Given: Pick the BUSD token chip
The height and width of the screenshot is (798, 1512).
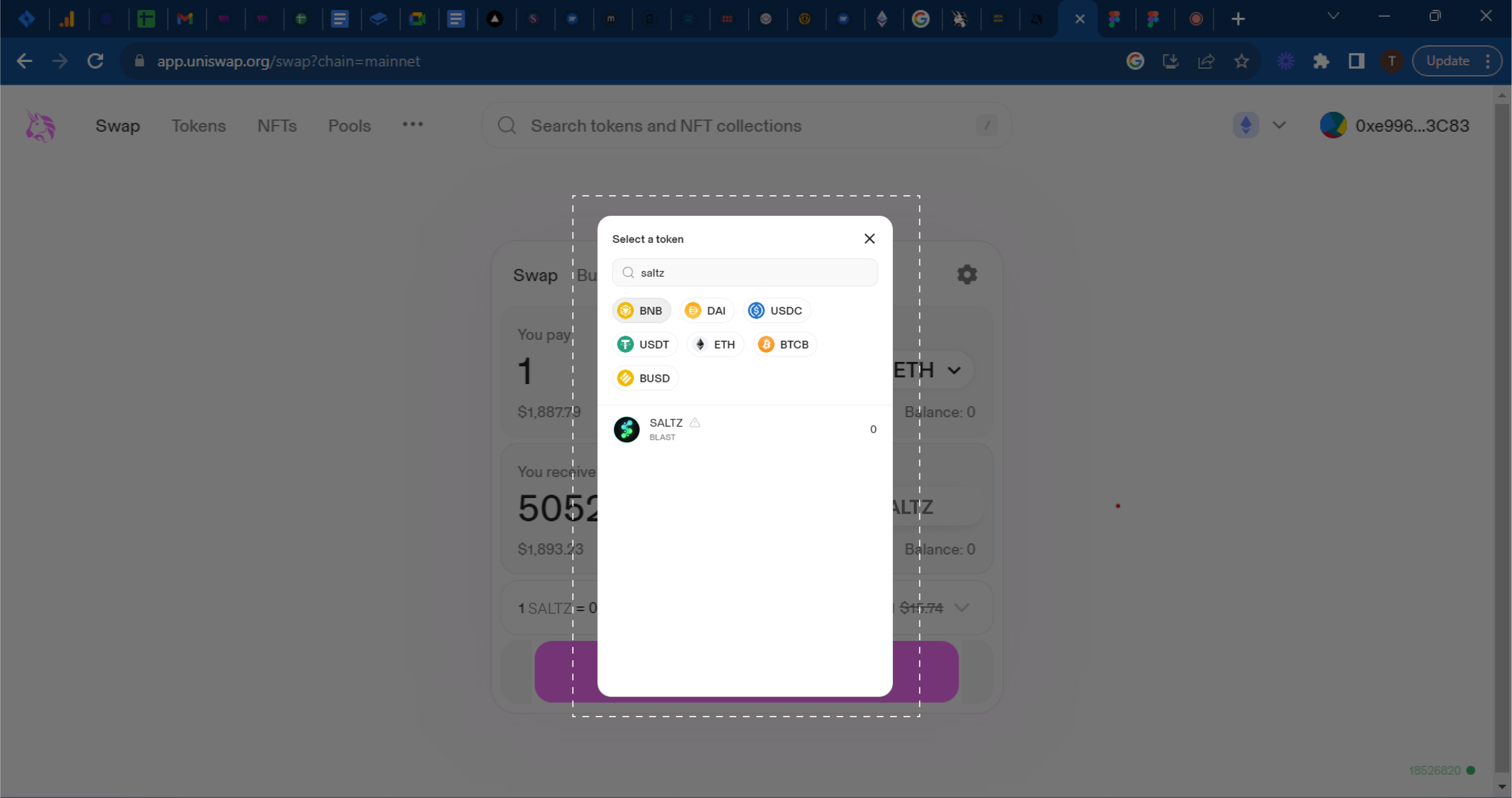Looking at the screenshot, I should (645, 378).
